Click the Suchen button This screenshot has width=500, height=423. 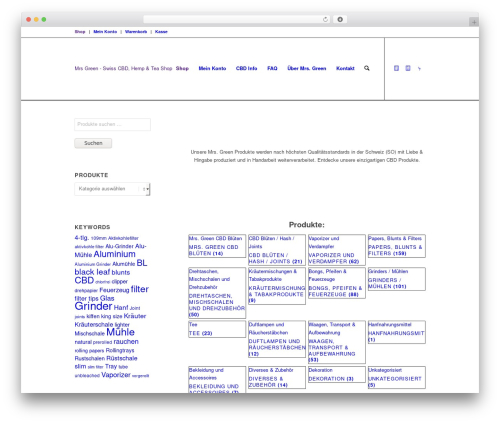(x=93, y=143)
